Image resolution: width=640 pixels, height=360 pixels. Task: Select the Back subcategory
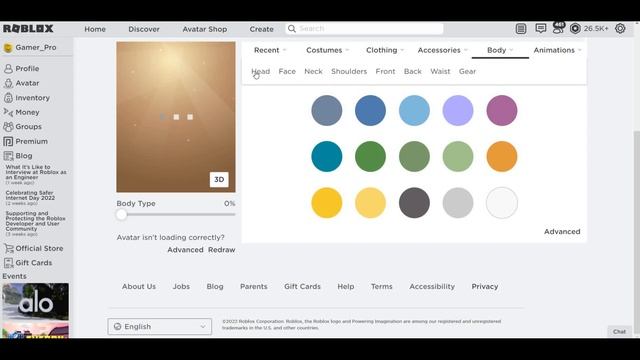tap(413, 71)
